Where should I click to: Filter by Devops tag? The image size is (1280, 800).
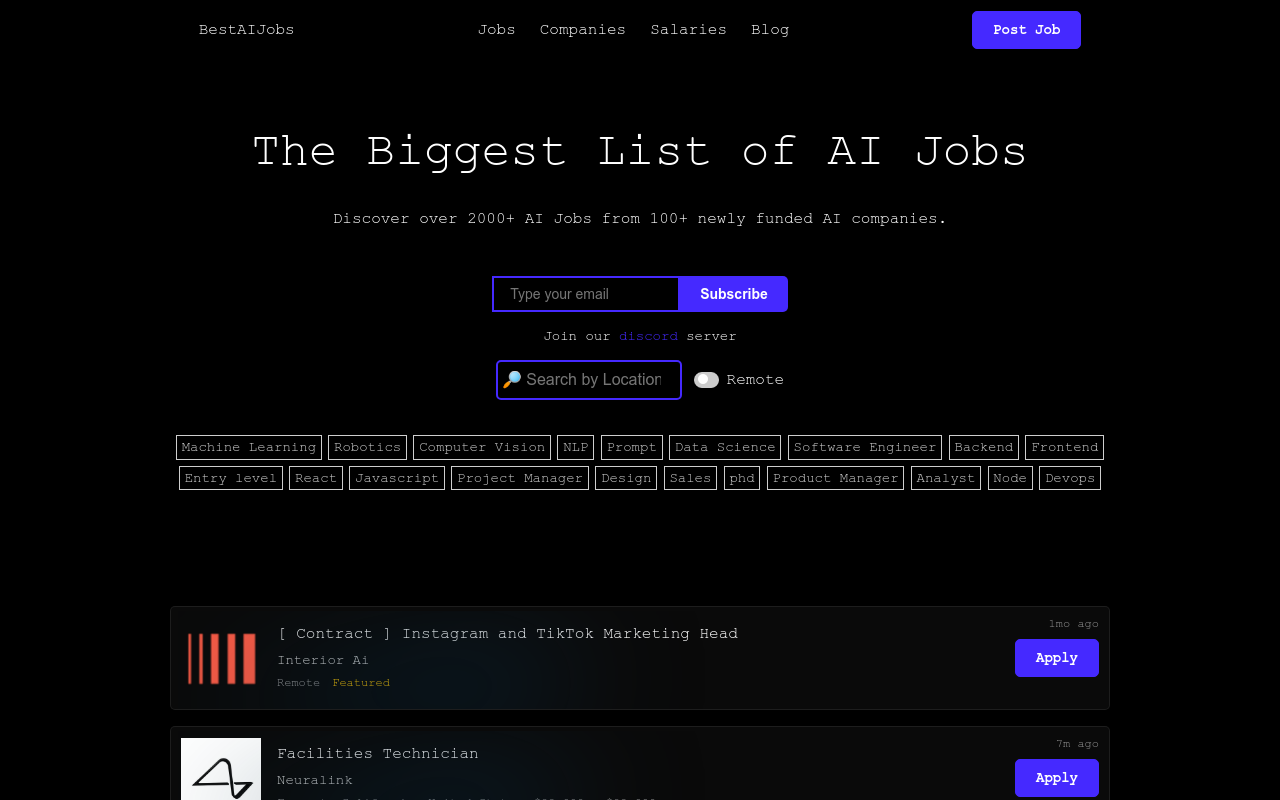coord(1070,478)
